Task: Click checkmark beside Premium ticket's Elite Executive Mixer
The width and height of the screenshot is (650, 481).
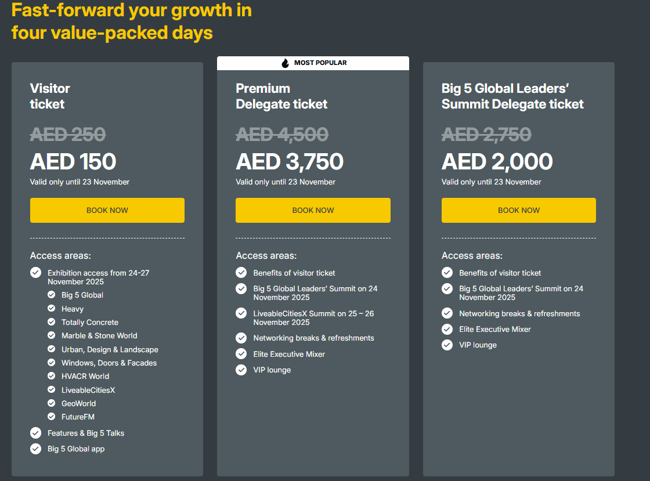Action: click(x=241, y=354)
